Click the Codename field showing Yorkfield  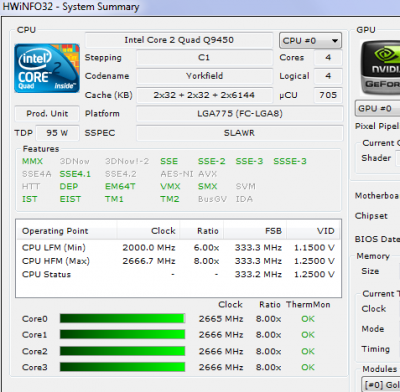point(205,76)
